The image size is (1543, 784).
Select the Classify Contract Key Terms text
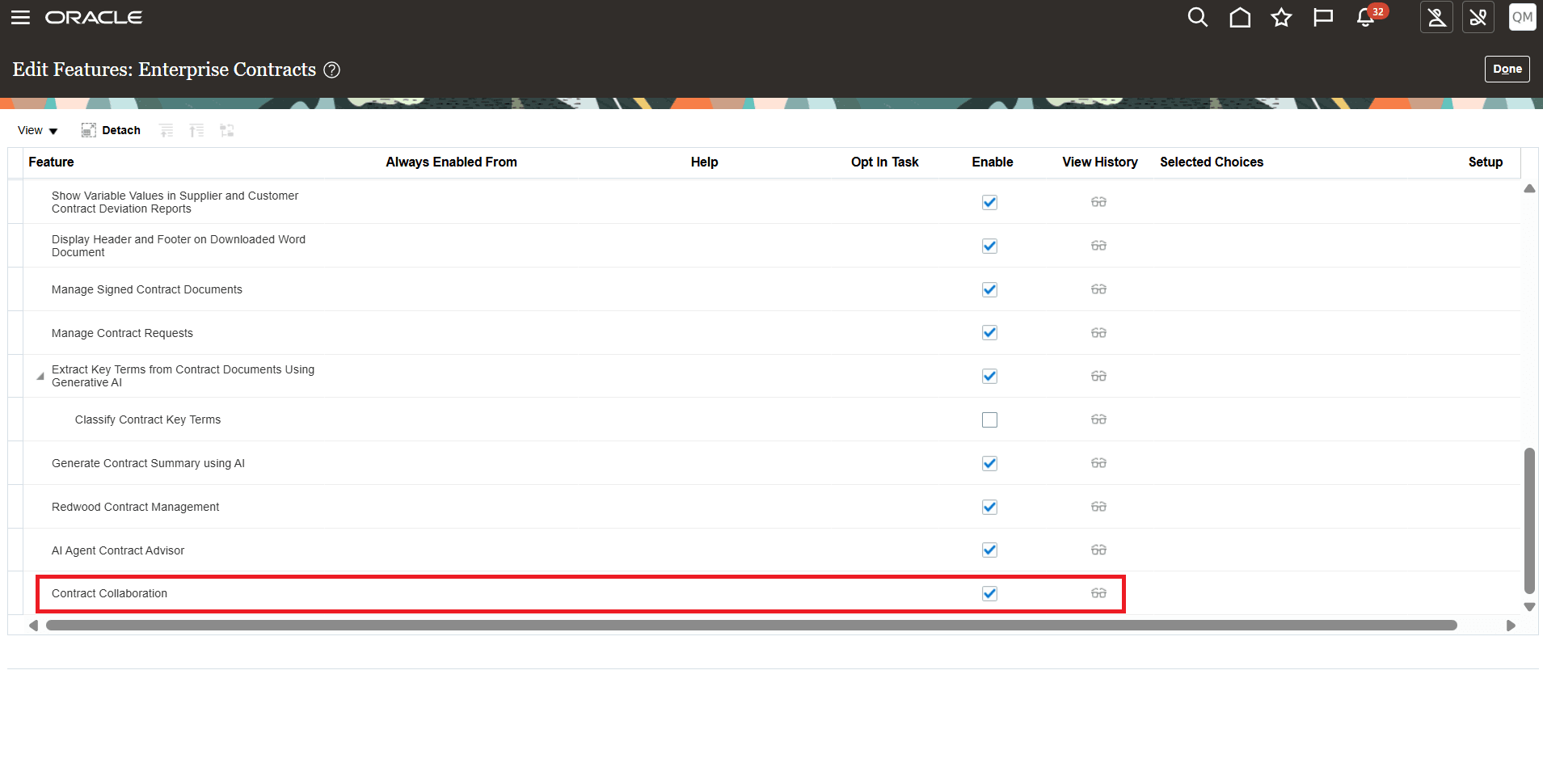[148, 419]
